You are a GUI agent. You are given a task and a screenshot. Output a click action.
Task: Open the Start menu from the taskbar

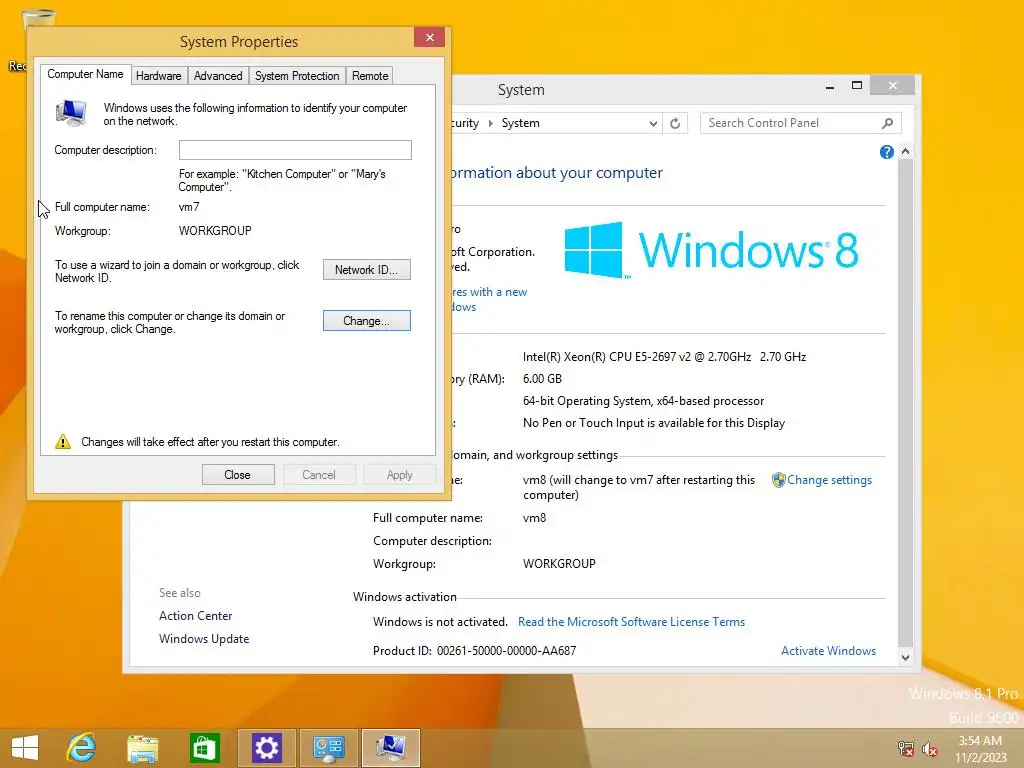(25, 748)
